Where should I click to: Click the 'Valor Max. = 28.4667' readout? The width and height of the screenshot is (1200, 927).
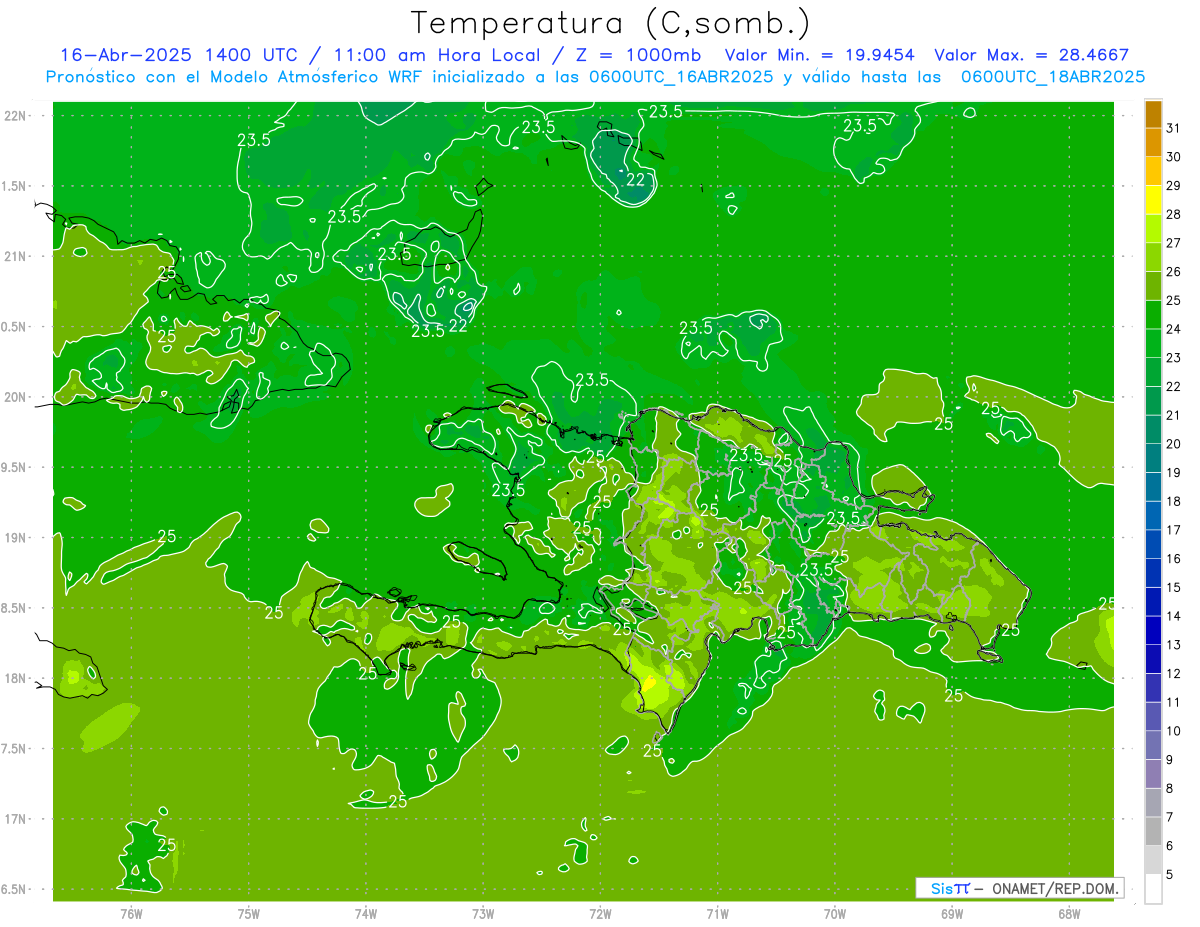(1031, 56)
